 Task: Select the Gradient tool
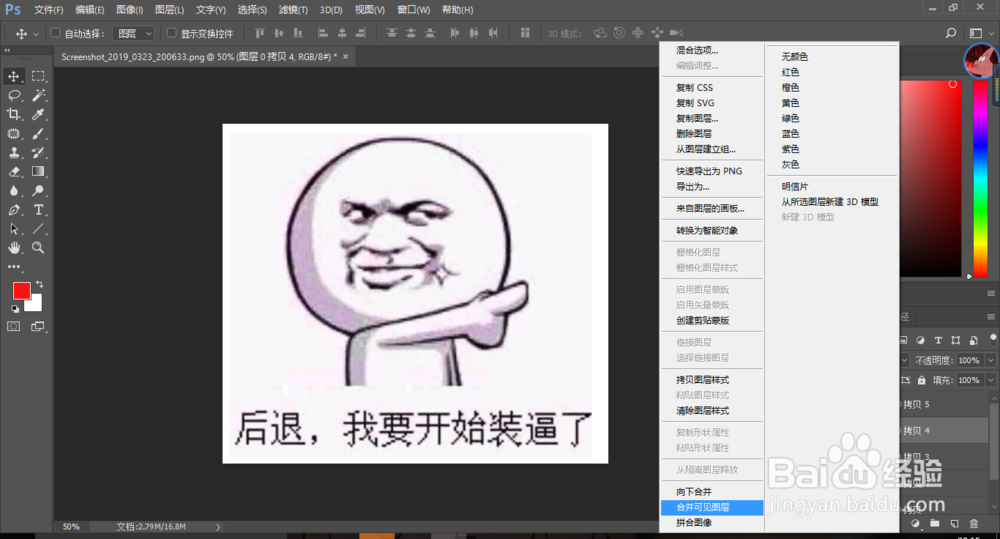38,172
